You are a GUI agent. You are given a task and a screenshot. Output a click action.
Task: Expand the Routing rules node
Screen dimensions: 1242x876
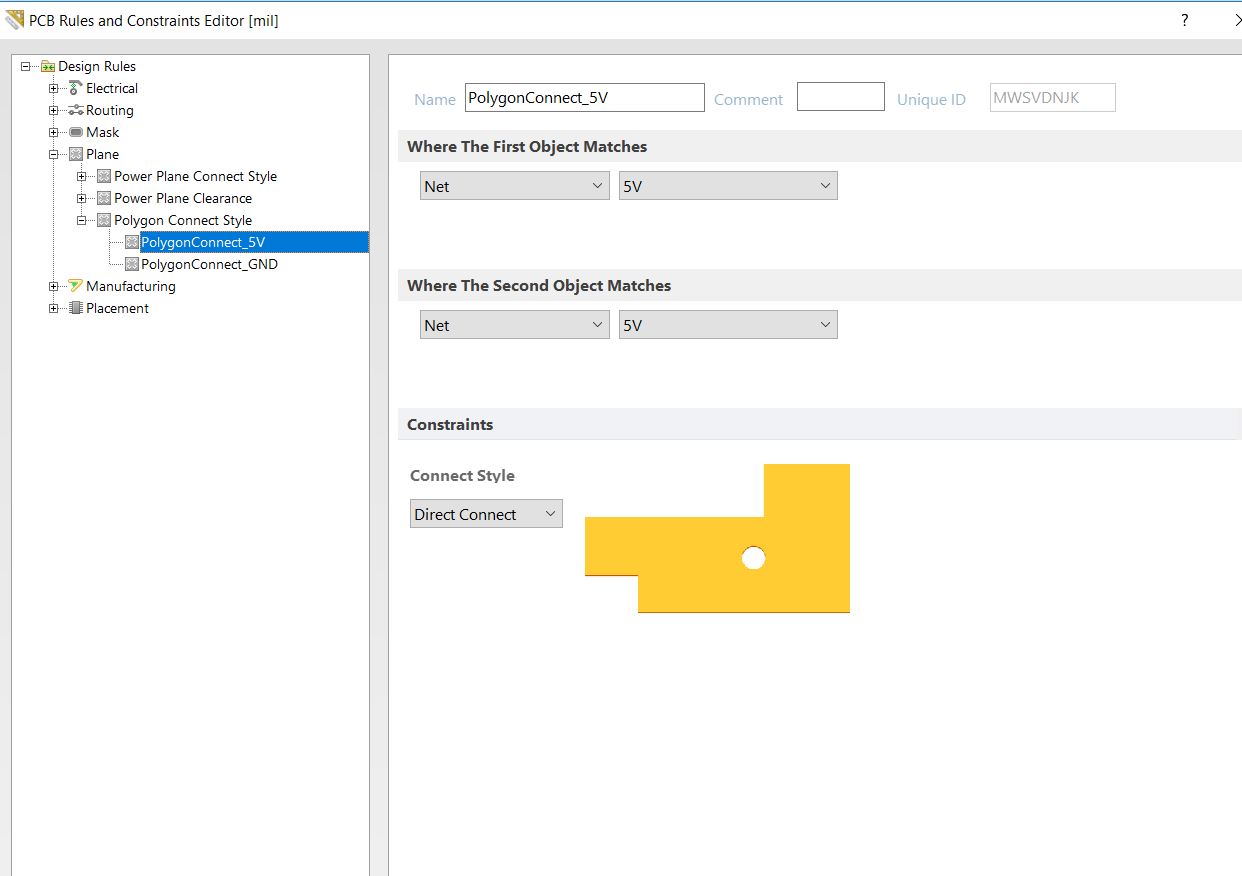coord(54,110)
